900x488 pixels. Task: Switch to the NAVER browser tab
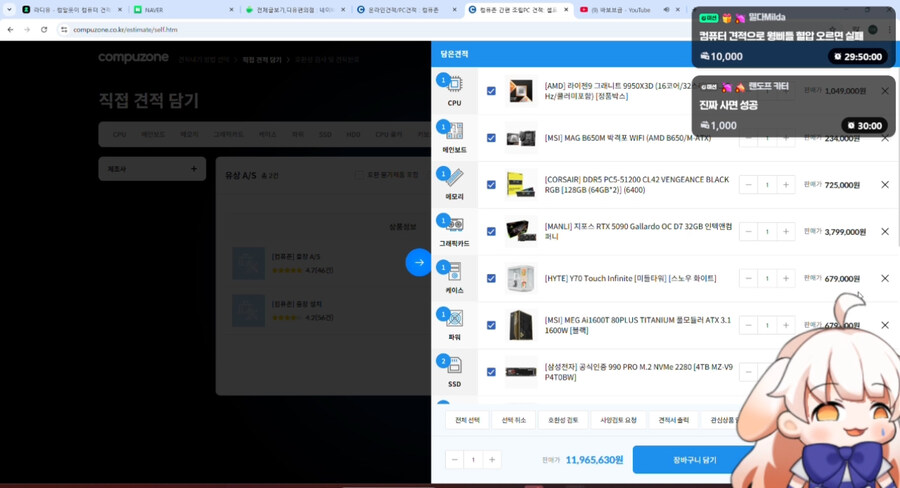(x=183, y=10)
